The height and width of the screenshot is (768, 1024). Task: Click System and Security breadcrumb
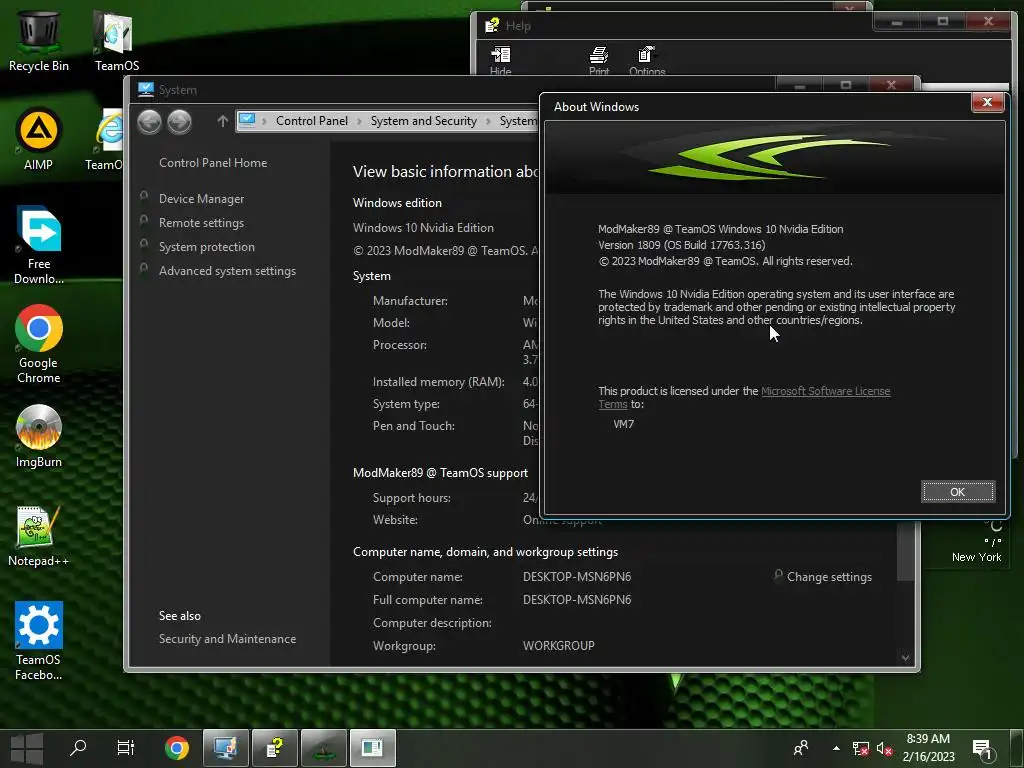coord(423,121)
